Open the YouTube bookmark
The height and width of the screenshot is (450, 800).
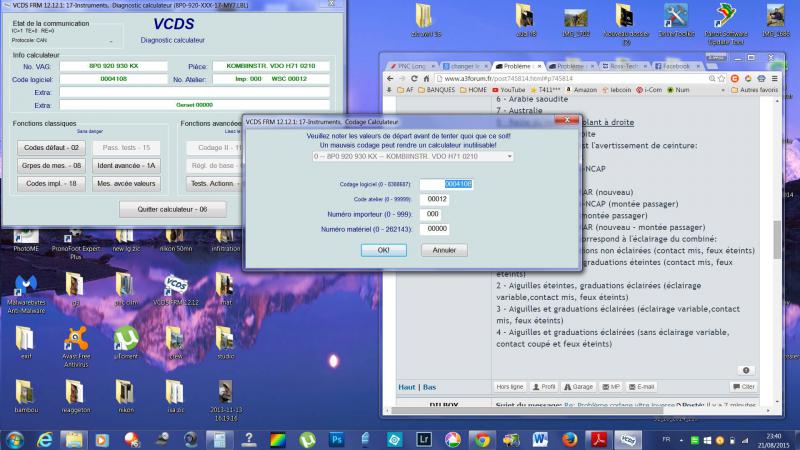click(508, 90)
